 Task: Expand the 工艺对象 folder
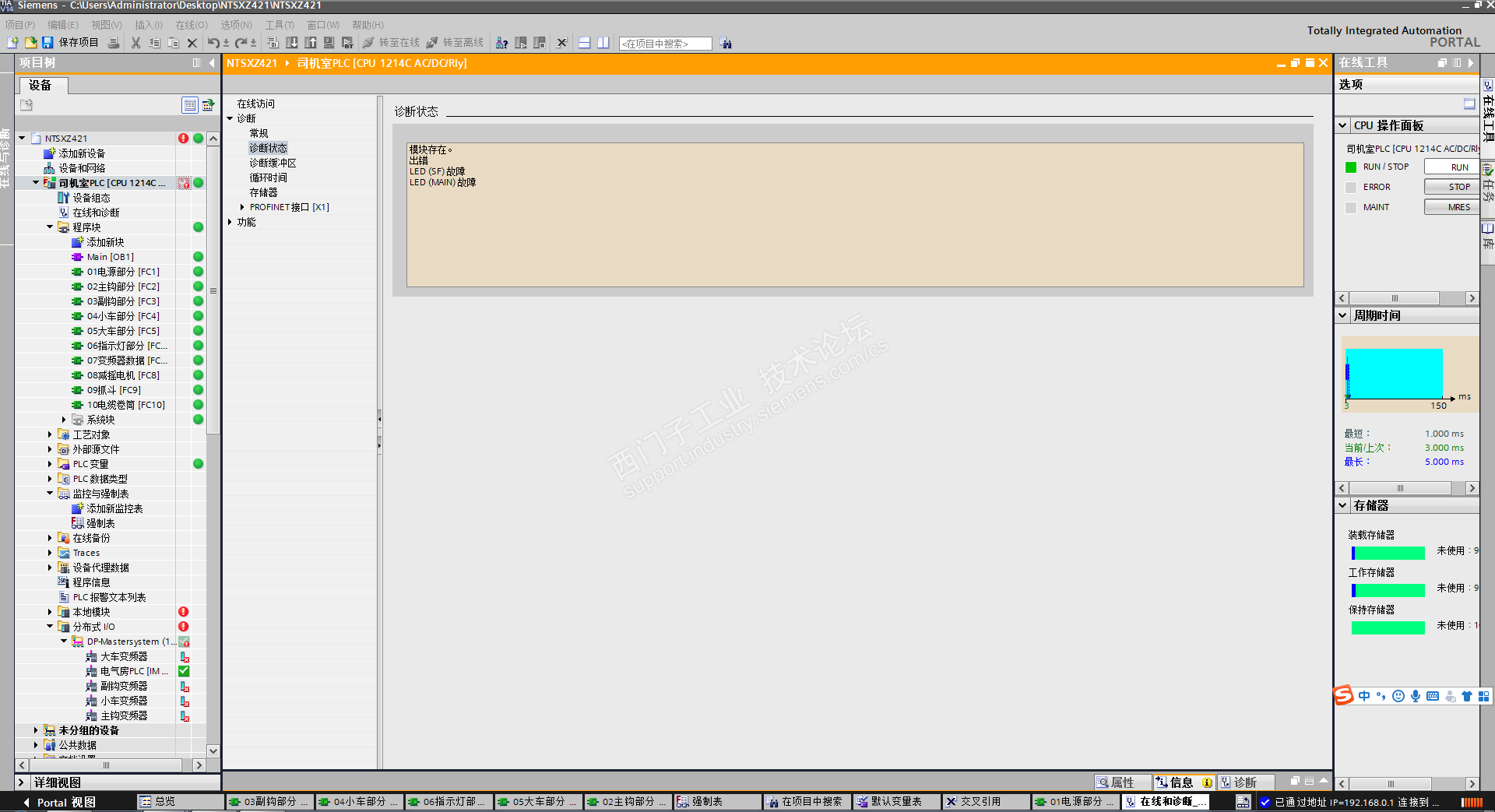coord(51,434)
